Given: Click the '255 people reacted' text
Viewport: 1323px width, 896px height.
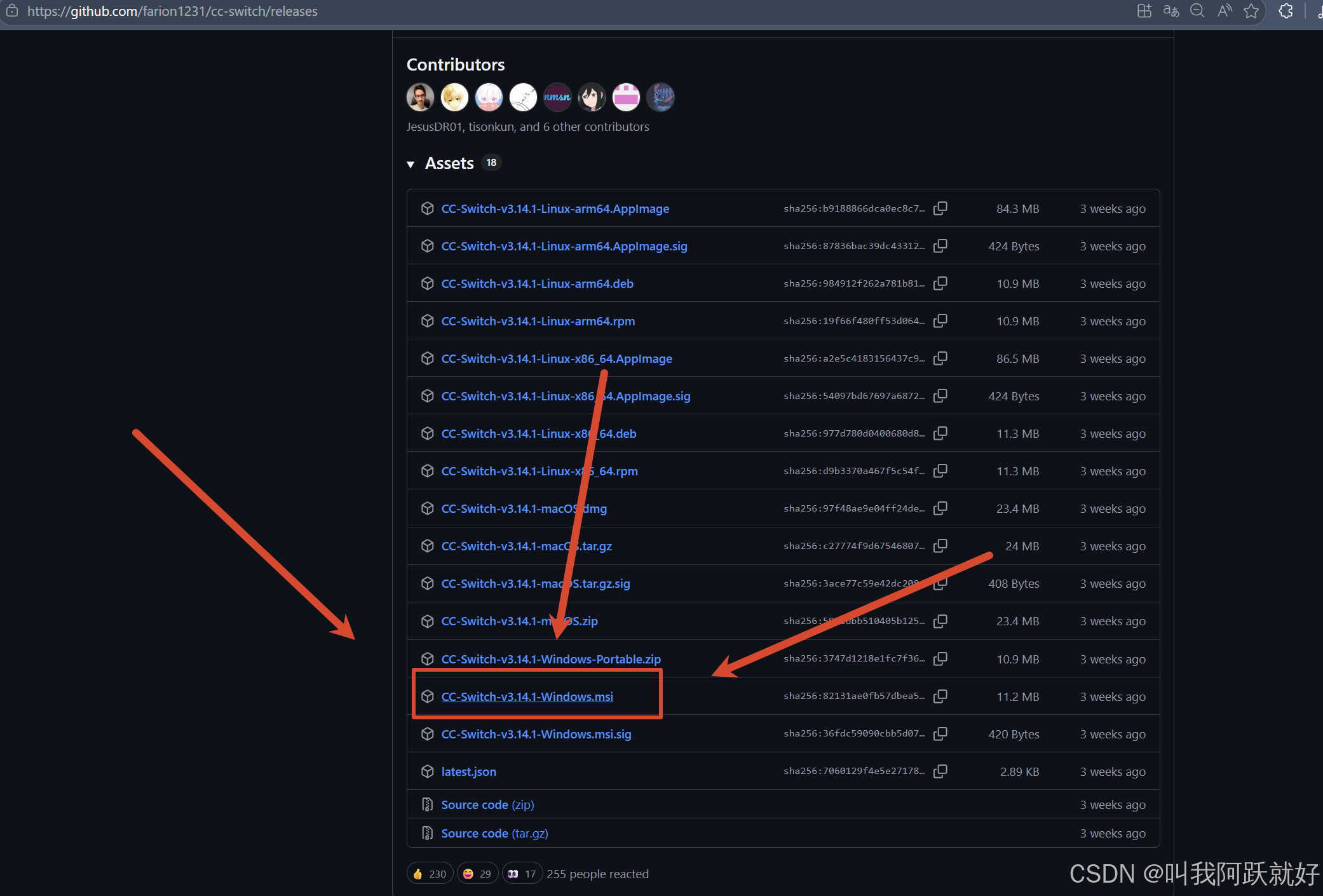Looking at the screenshot, I should [597, 874].
